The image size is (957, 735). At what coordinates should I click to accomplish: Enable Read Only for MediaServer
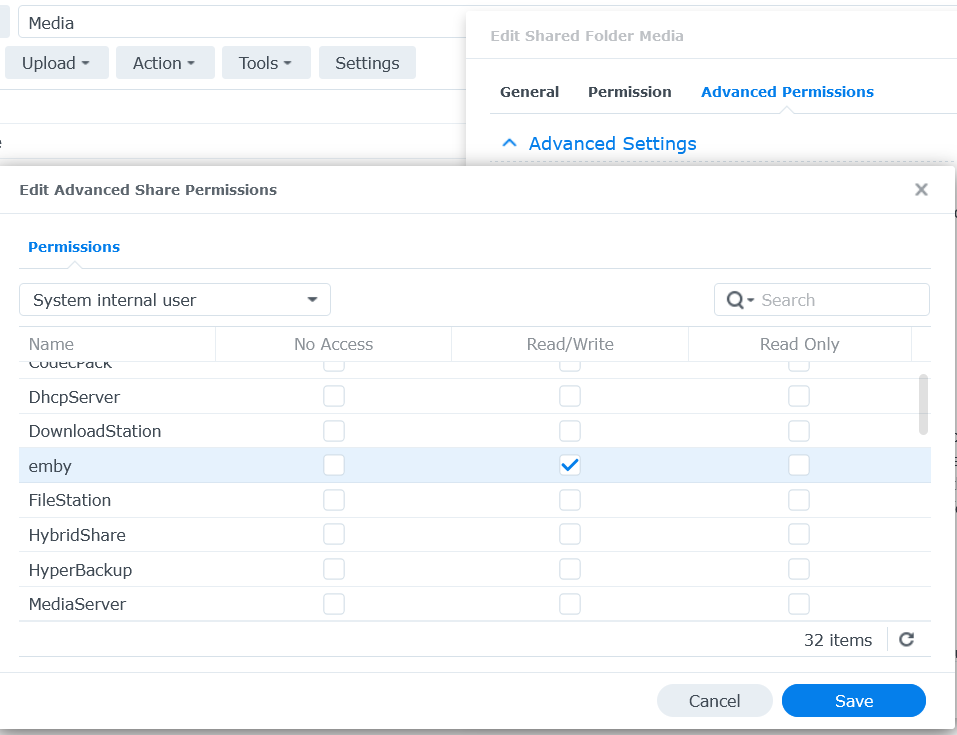[799, 604]
